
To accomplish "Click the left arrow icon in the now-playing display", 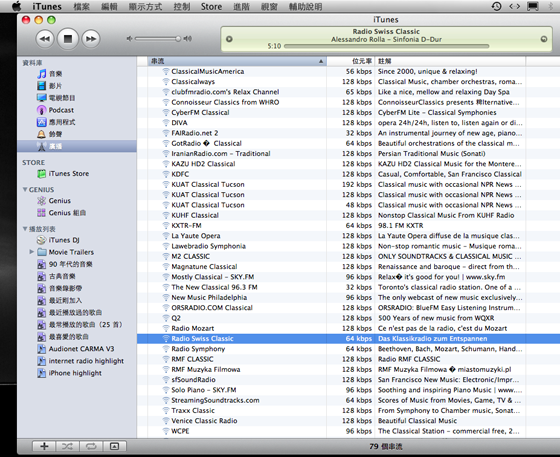I will coord(229,39).
